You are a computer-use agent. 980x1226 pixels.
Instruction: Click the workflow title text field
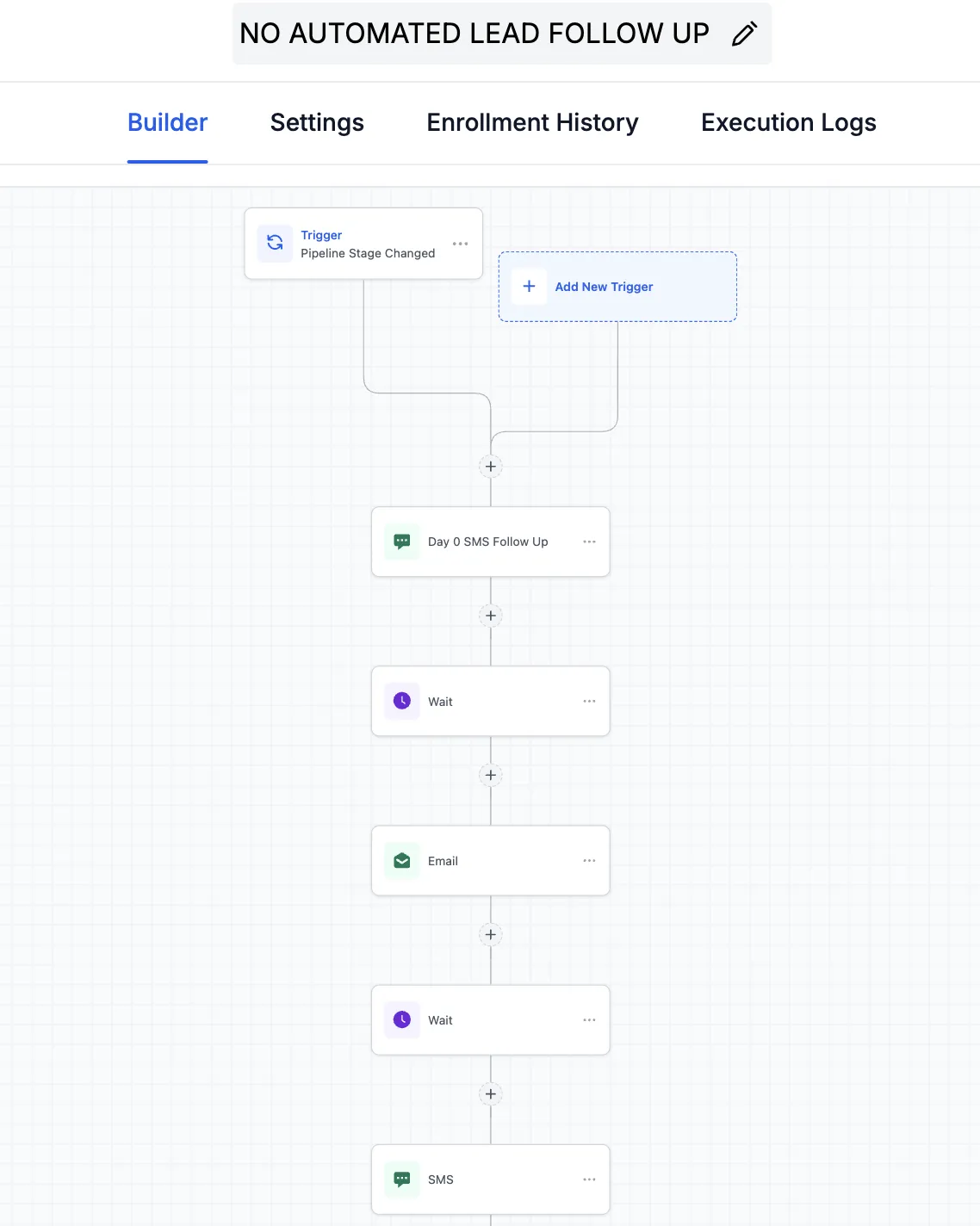[x=474, y=34]
